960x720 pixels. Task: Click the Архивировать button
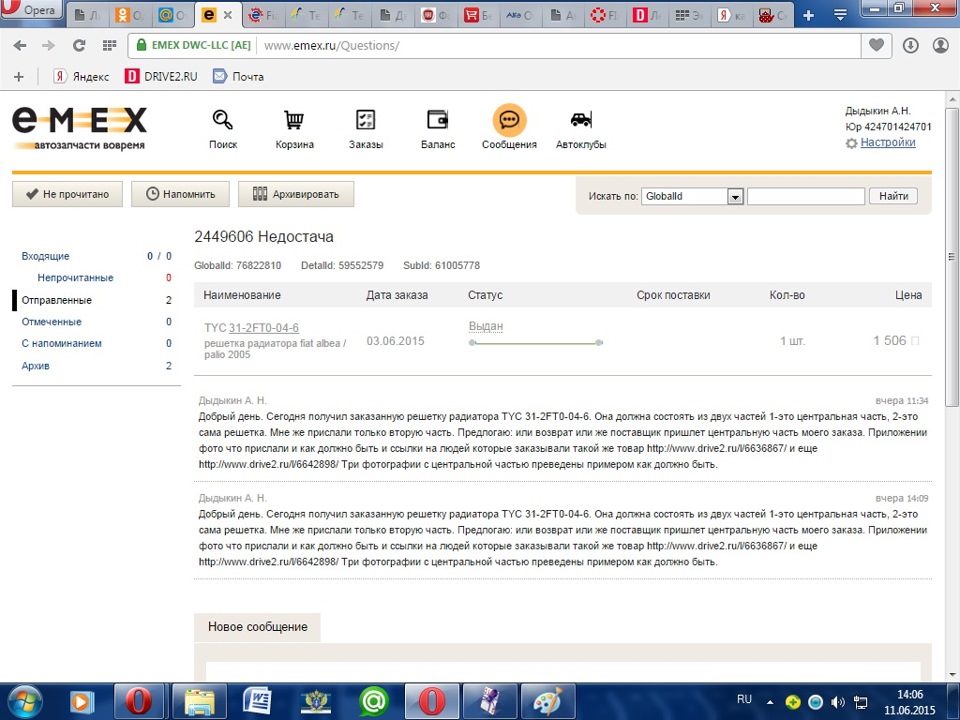click(x=296, y=194)
